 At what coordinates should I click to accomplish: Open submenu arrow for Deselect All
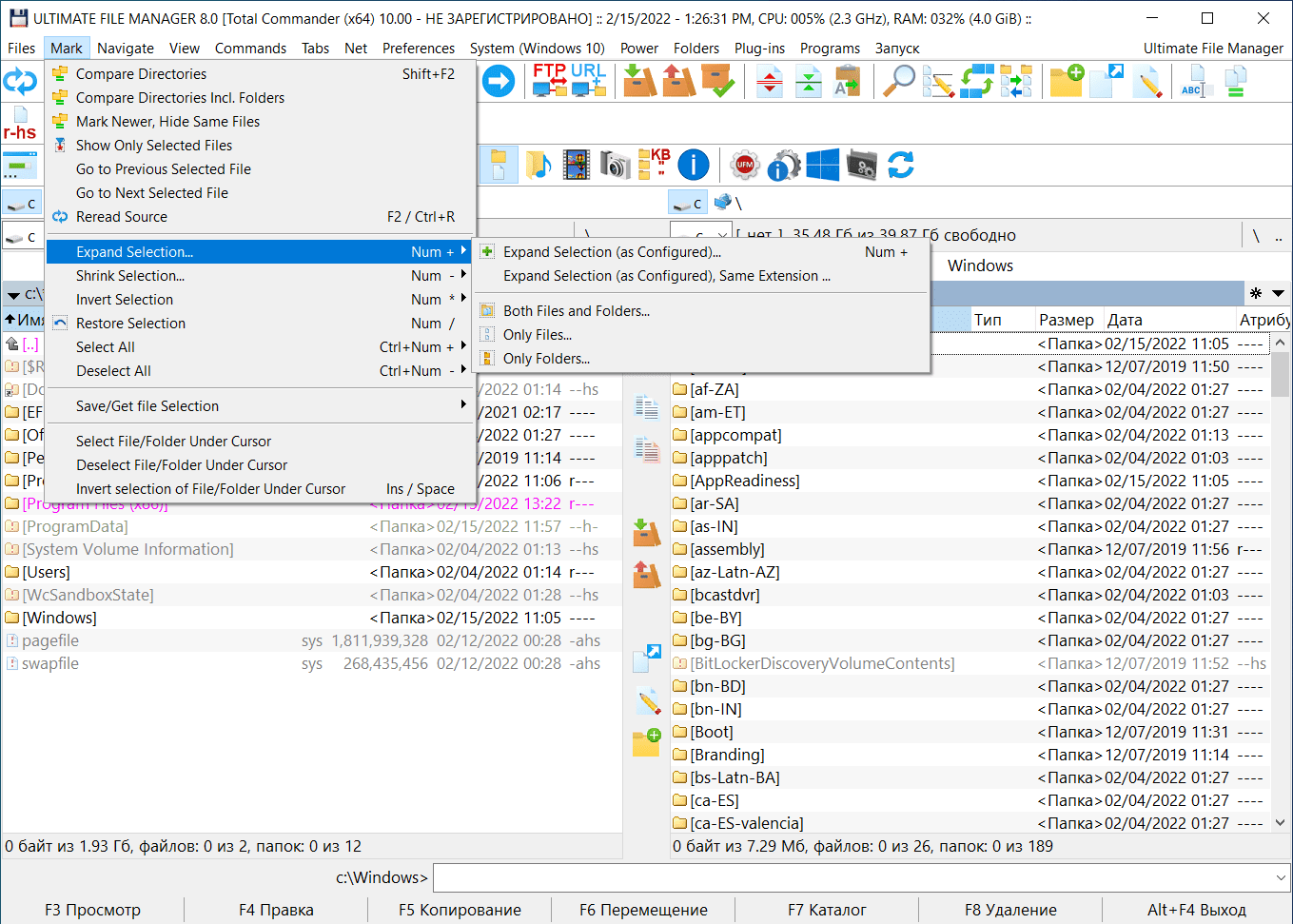[x=463, y=370]
